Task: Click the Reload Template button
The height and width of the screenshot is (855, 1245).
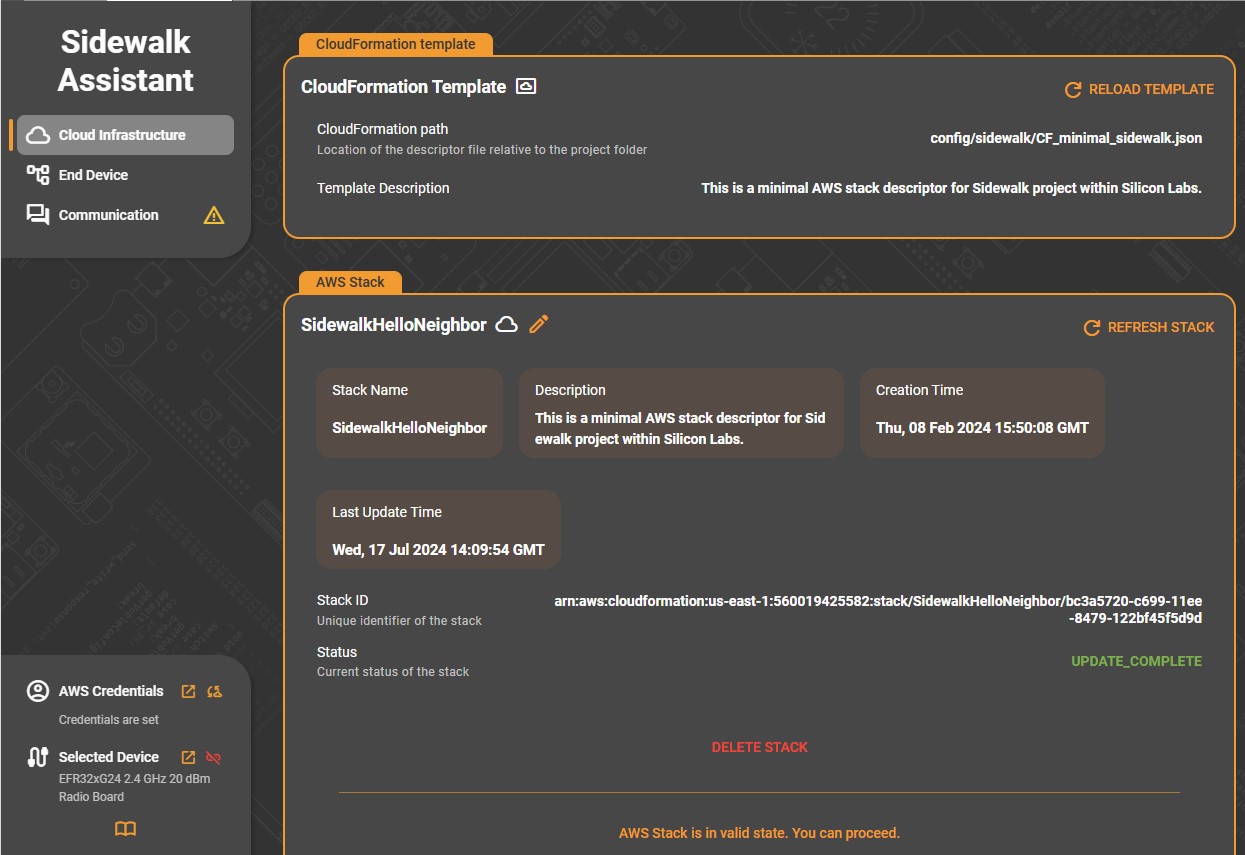Action: point(1139,89)
